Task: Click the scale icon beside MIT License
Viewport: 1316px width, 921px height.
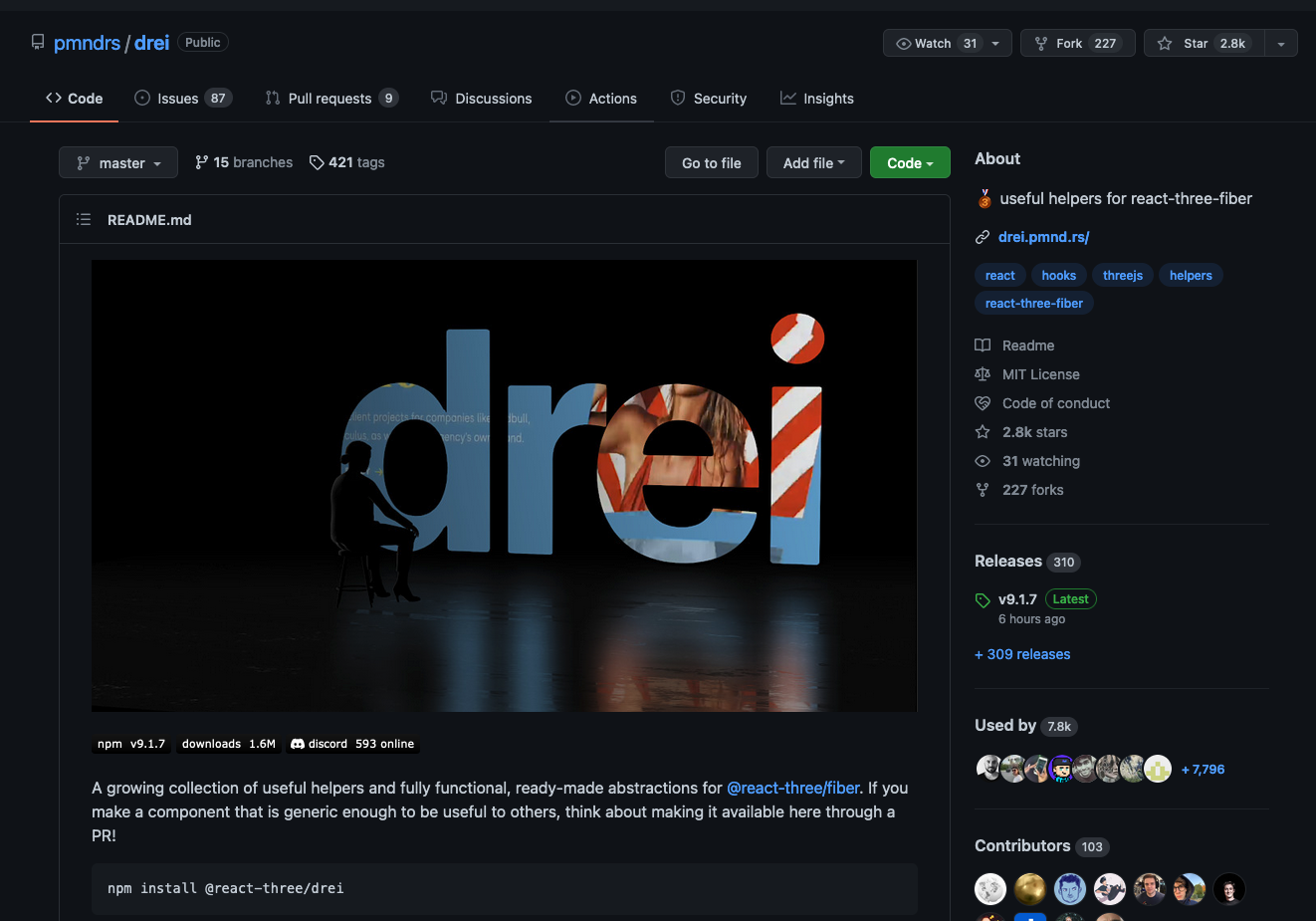Action: click(x=983, y=374)
